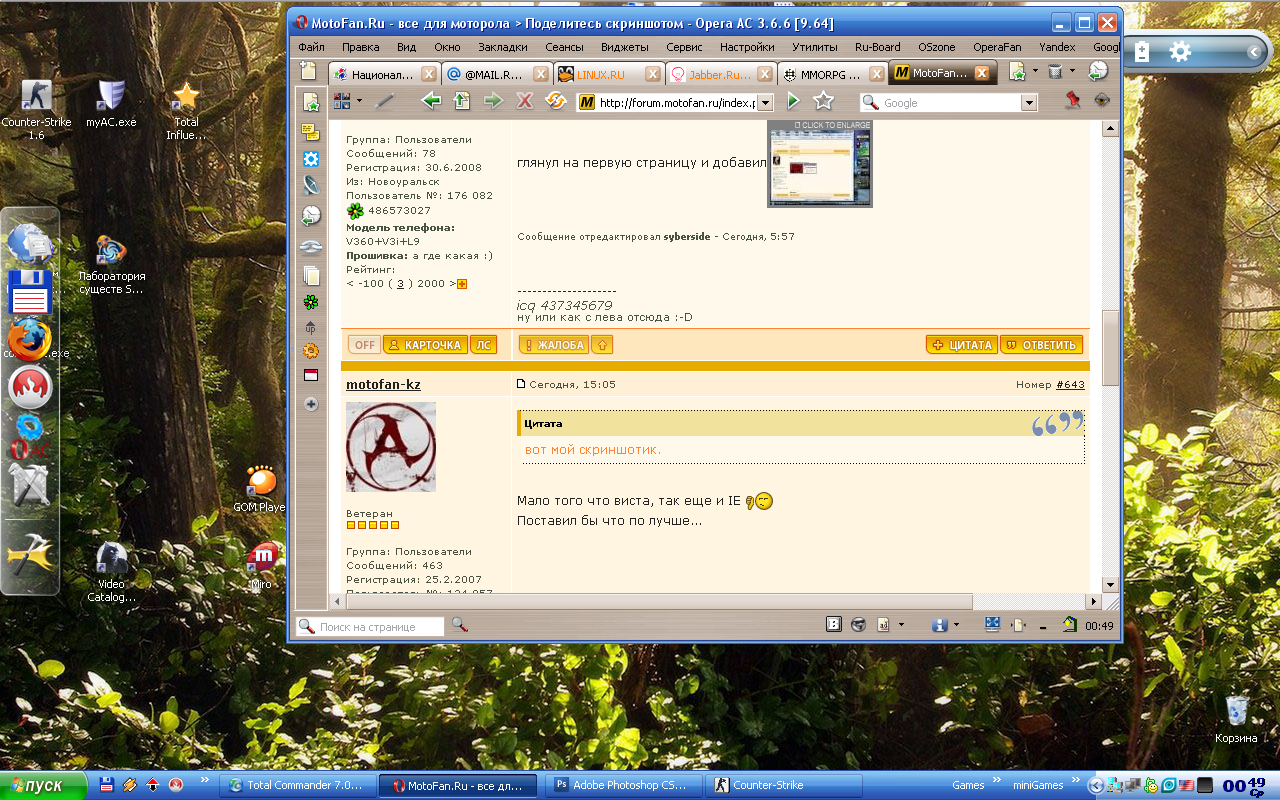This screenshot has height=800, width=1280.
Task: Open the stacked pages Windows panel in sidebar
Action: coord(311,275)
